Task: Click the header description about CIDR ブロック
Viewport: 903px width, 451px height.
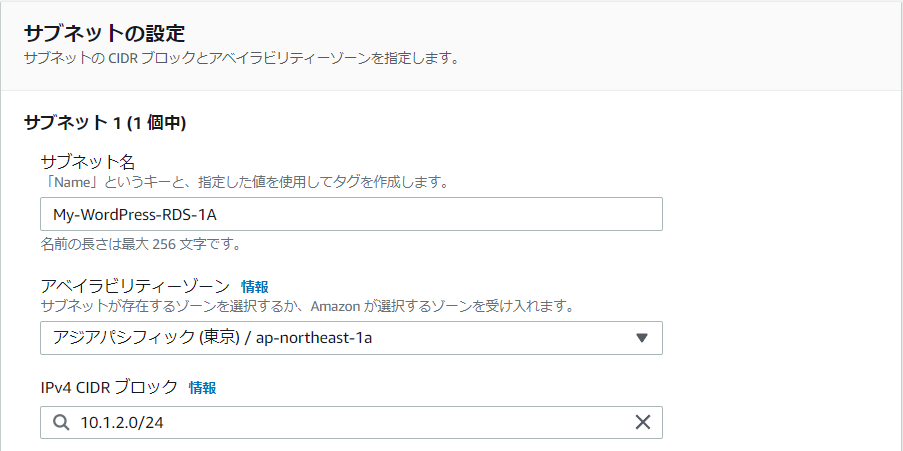Action: click(x=241, y=59)
